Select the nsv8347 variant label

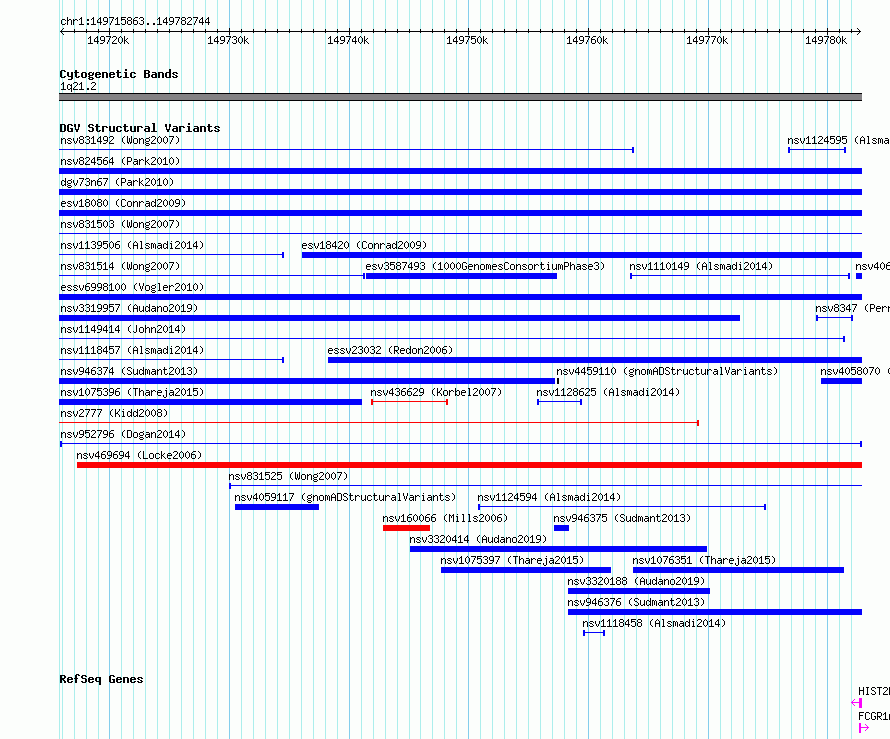[x=852, y=308]
